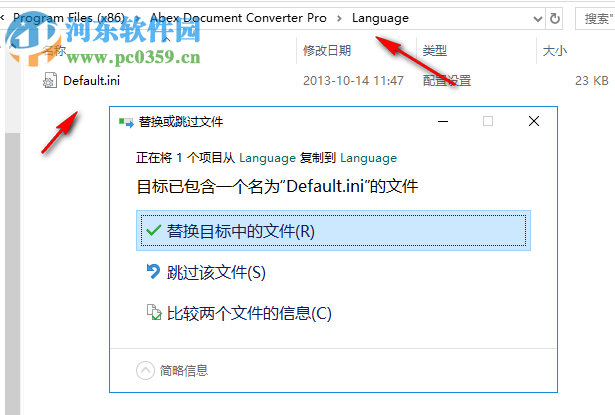The width and height of the screenshot is (615, 415).
Task: Close the replace or skip dialog
Action: coord(534,121)
